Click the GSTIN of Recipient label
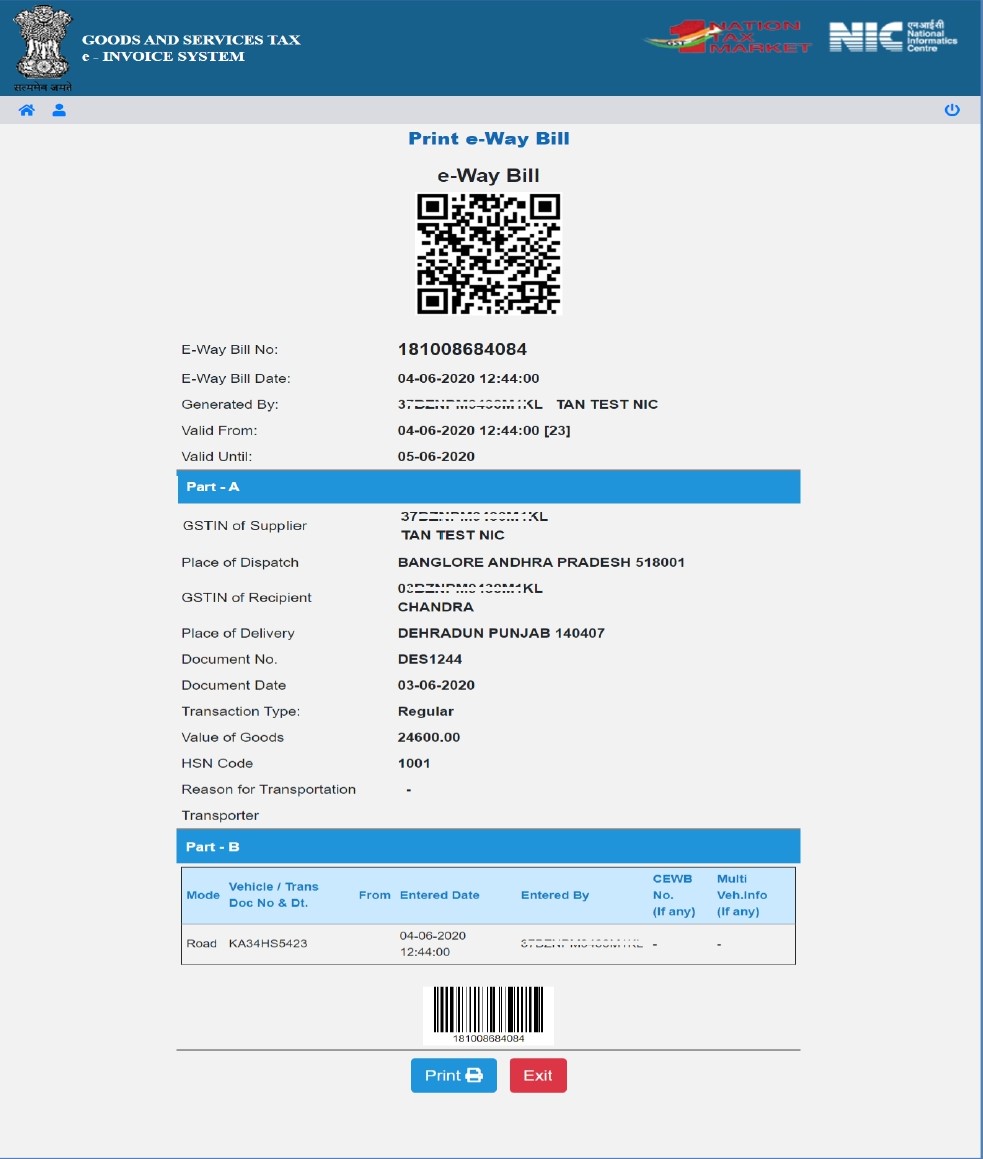Screen dimensions: 983x1159 point(246,597)
